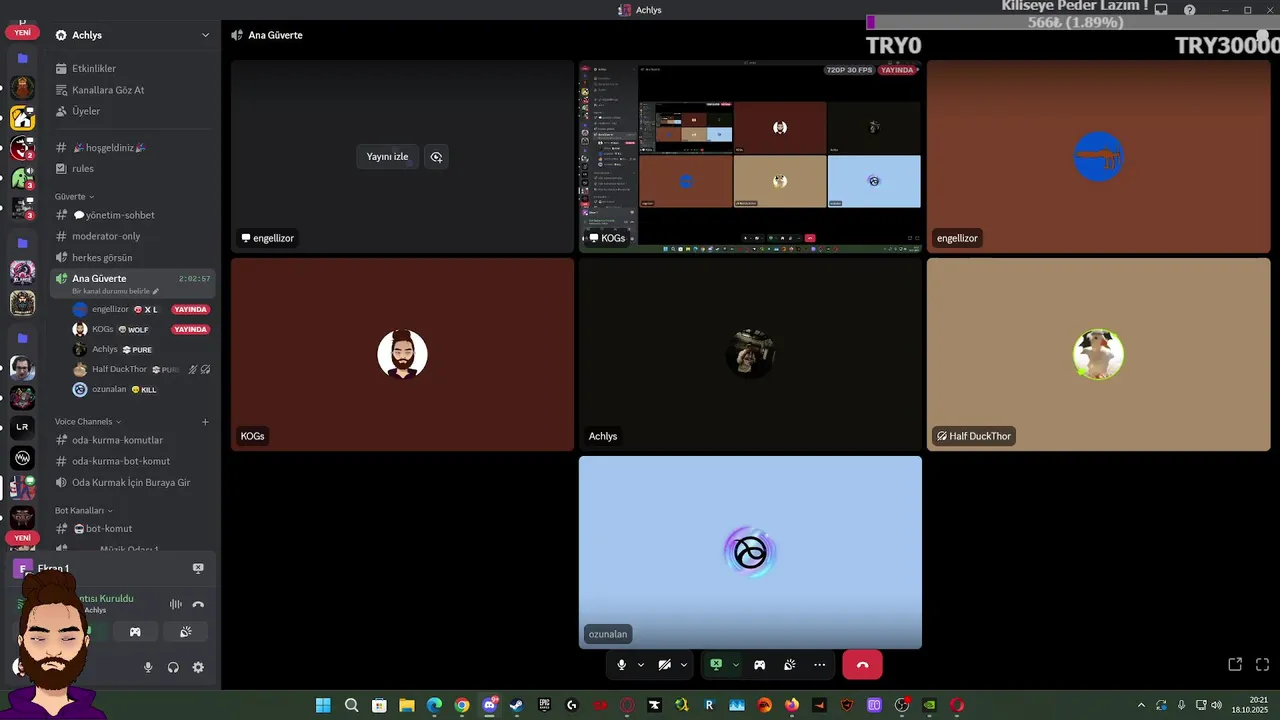The width and height of the screenshot is (1280, 720).
Task: Pop out call window icon
Action: point(1235,665)
